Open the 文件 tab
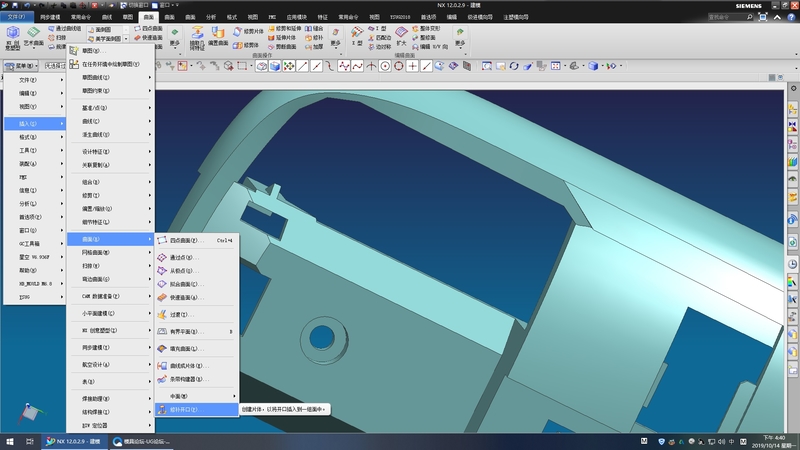Viewport: 800px width, 450px height. pyautogui.click(x=17, y=18)
